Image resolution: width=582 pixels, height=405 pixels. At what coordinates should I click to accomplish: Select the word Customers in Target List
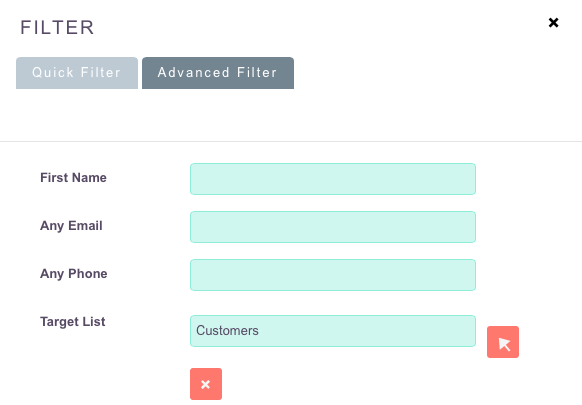pyautogui.click(x=227, y=330)
